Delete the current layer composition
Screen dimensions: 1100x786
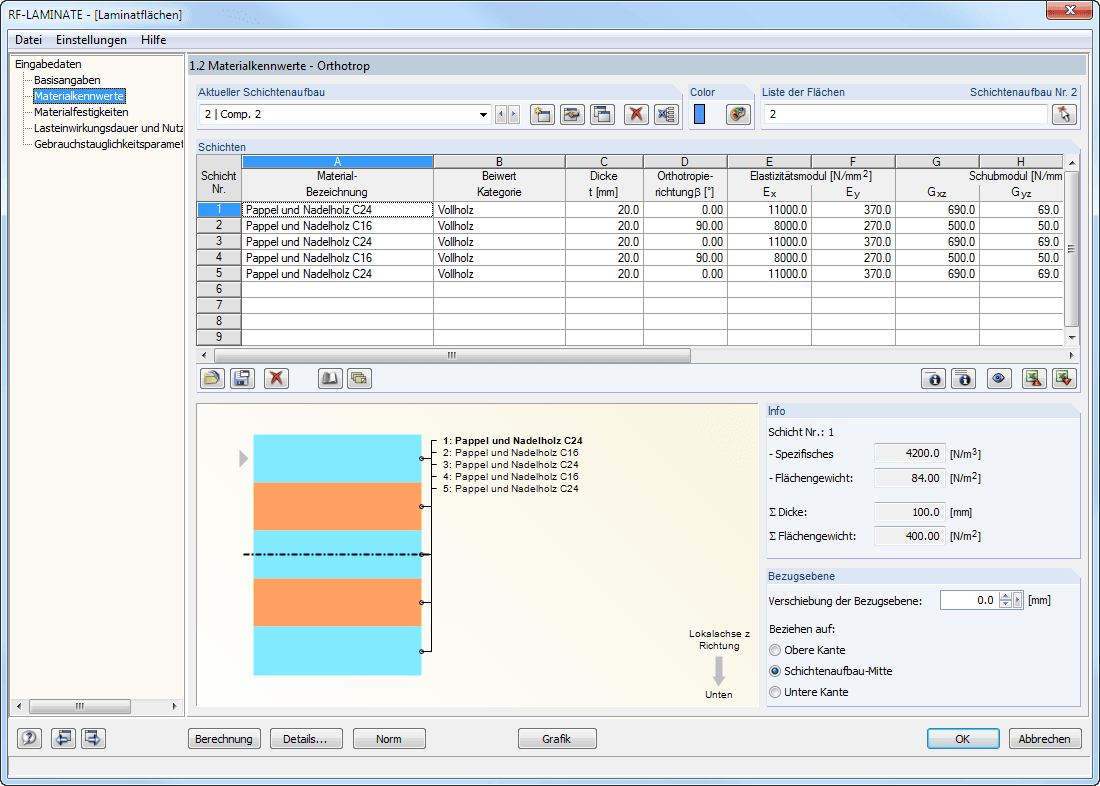pyautogui.click(x=636, y=114)
